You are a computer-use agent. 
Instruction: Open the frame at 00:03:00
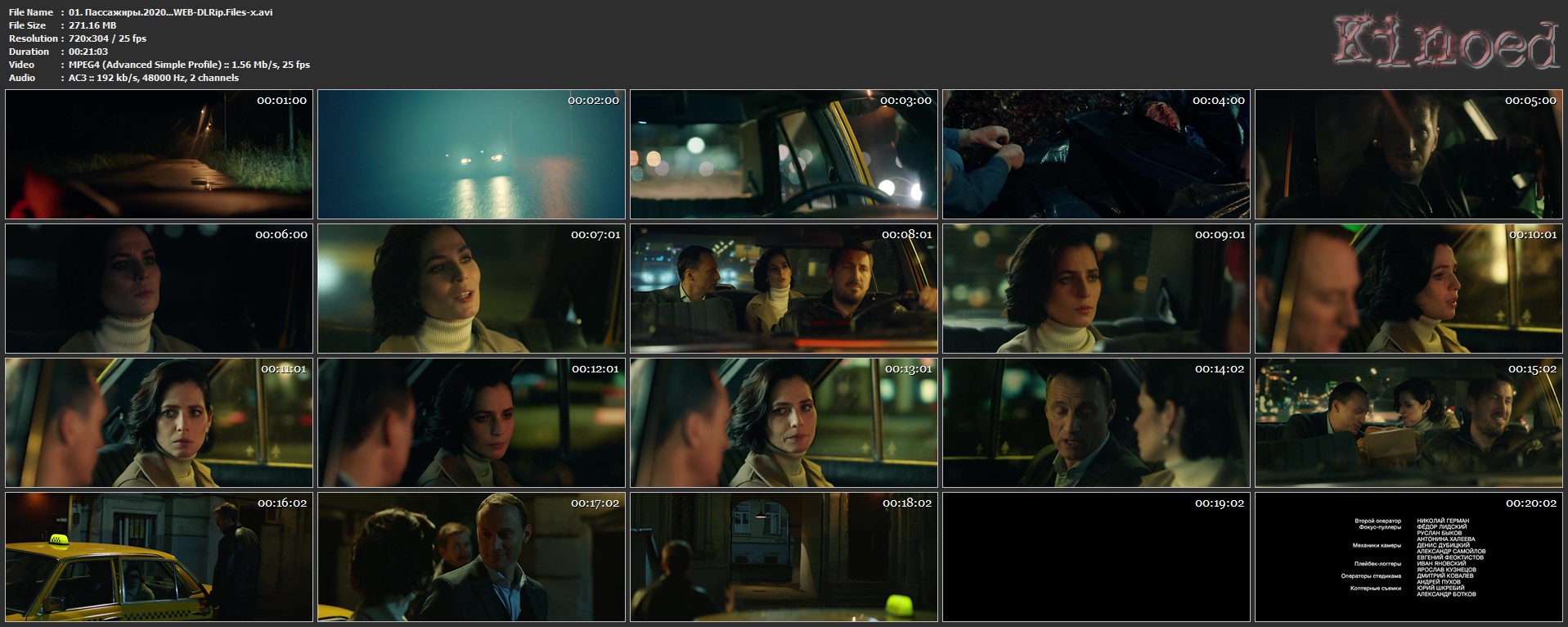pos(784,154)
